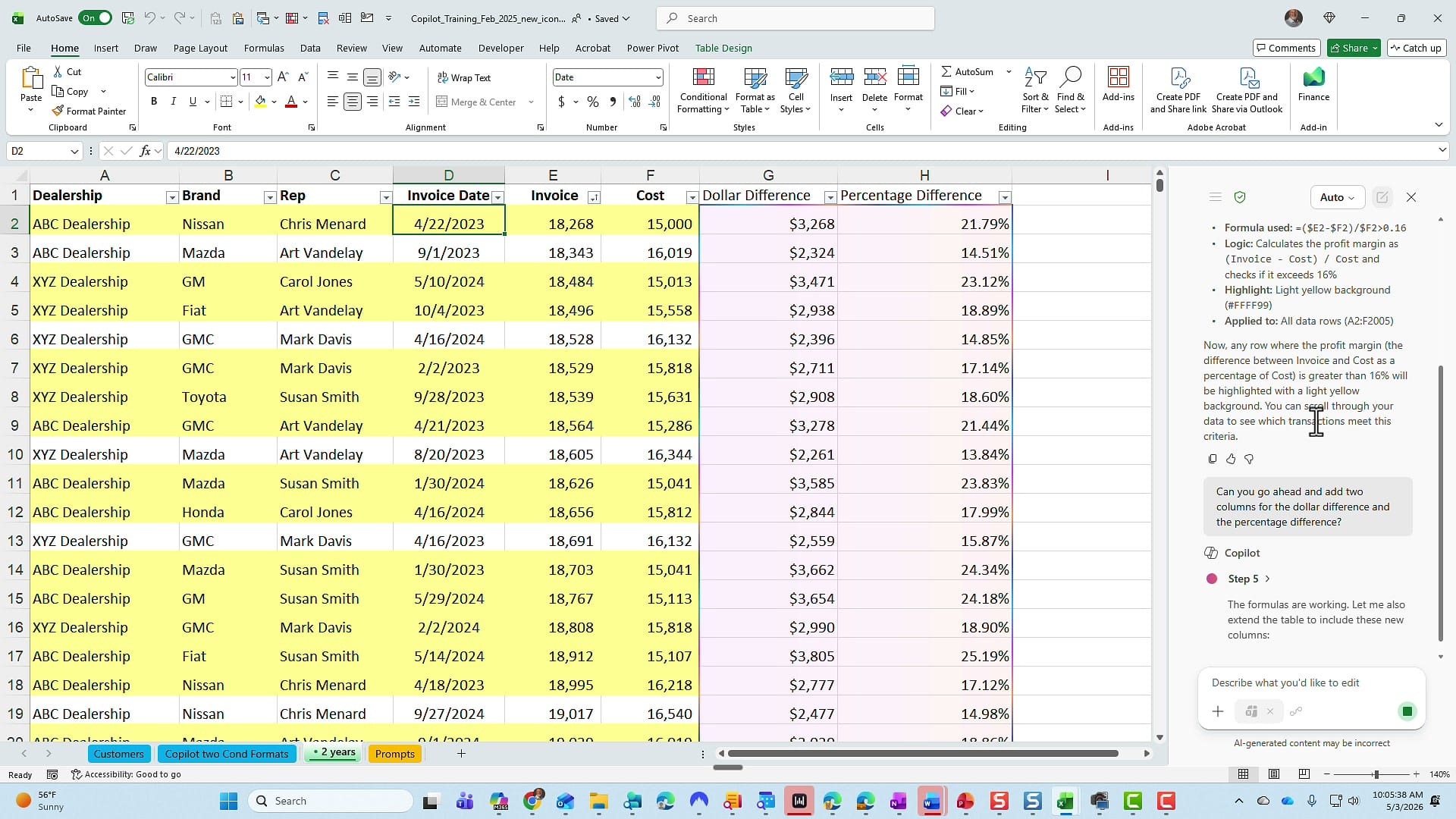Open the Table Design tab
This screenshot has height=819, width=1456.
(723, 48)
